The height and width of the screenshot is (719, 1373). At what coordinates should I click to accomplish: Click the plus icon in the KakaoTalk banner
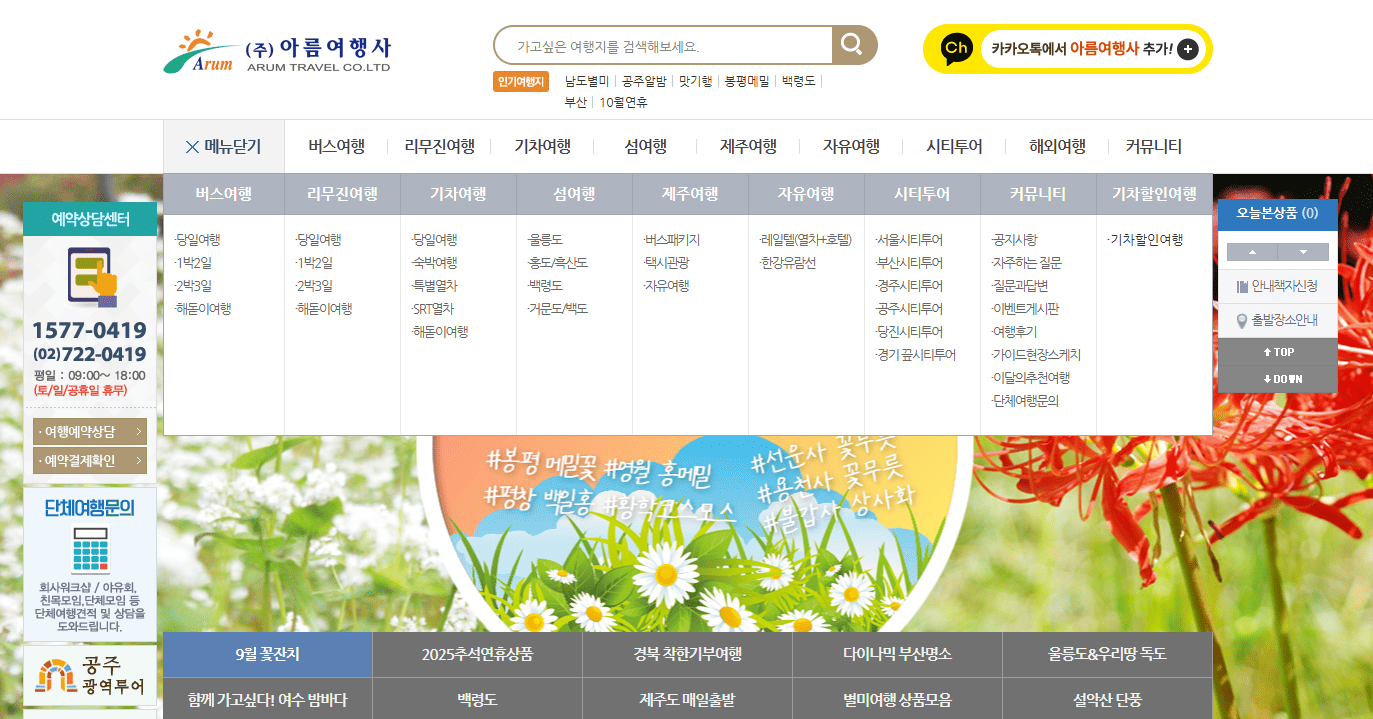(x=1187, y=49)
